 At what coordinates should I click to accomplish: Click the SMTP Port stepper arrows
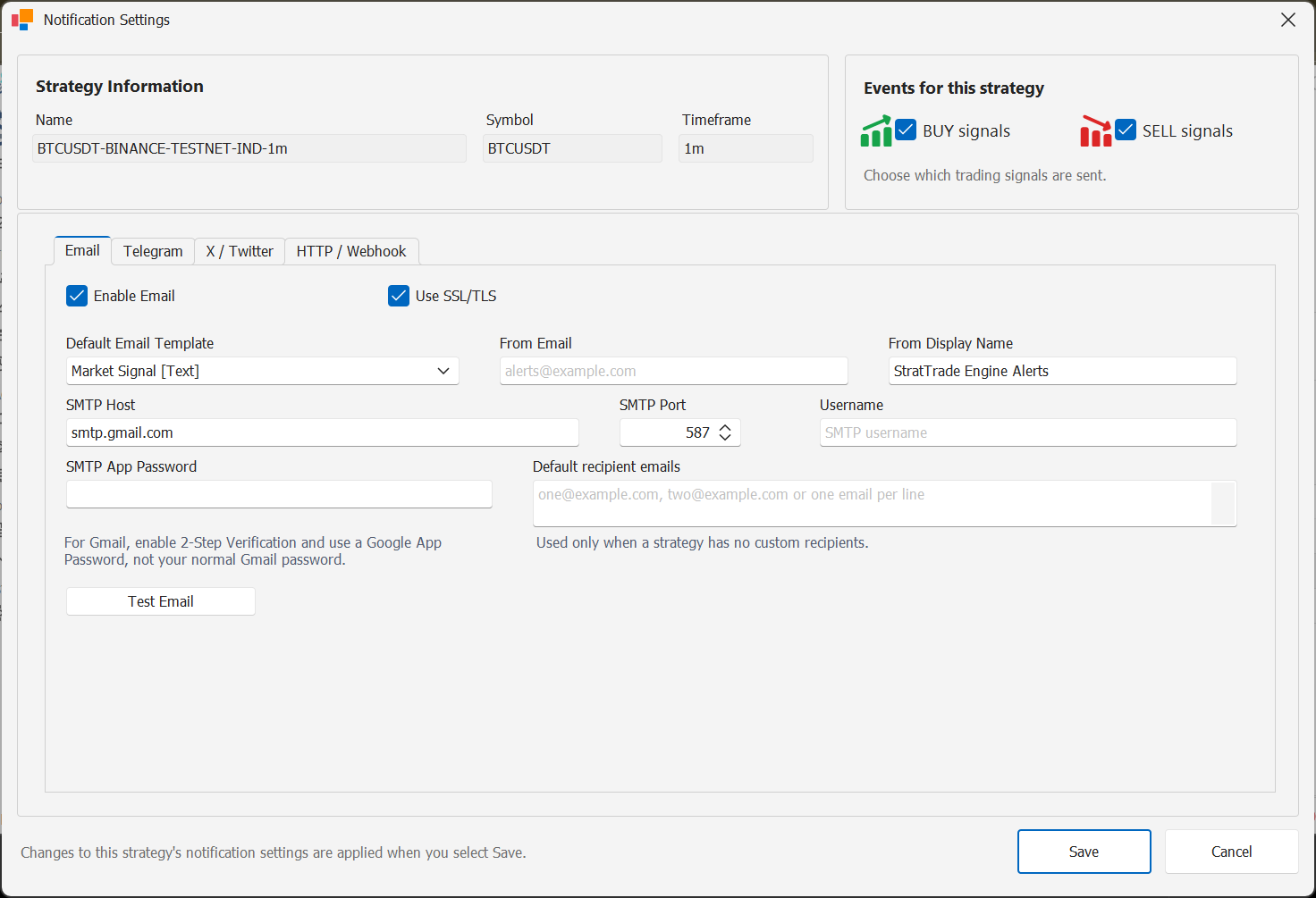tap(725, 432)
